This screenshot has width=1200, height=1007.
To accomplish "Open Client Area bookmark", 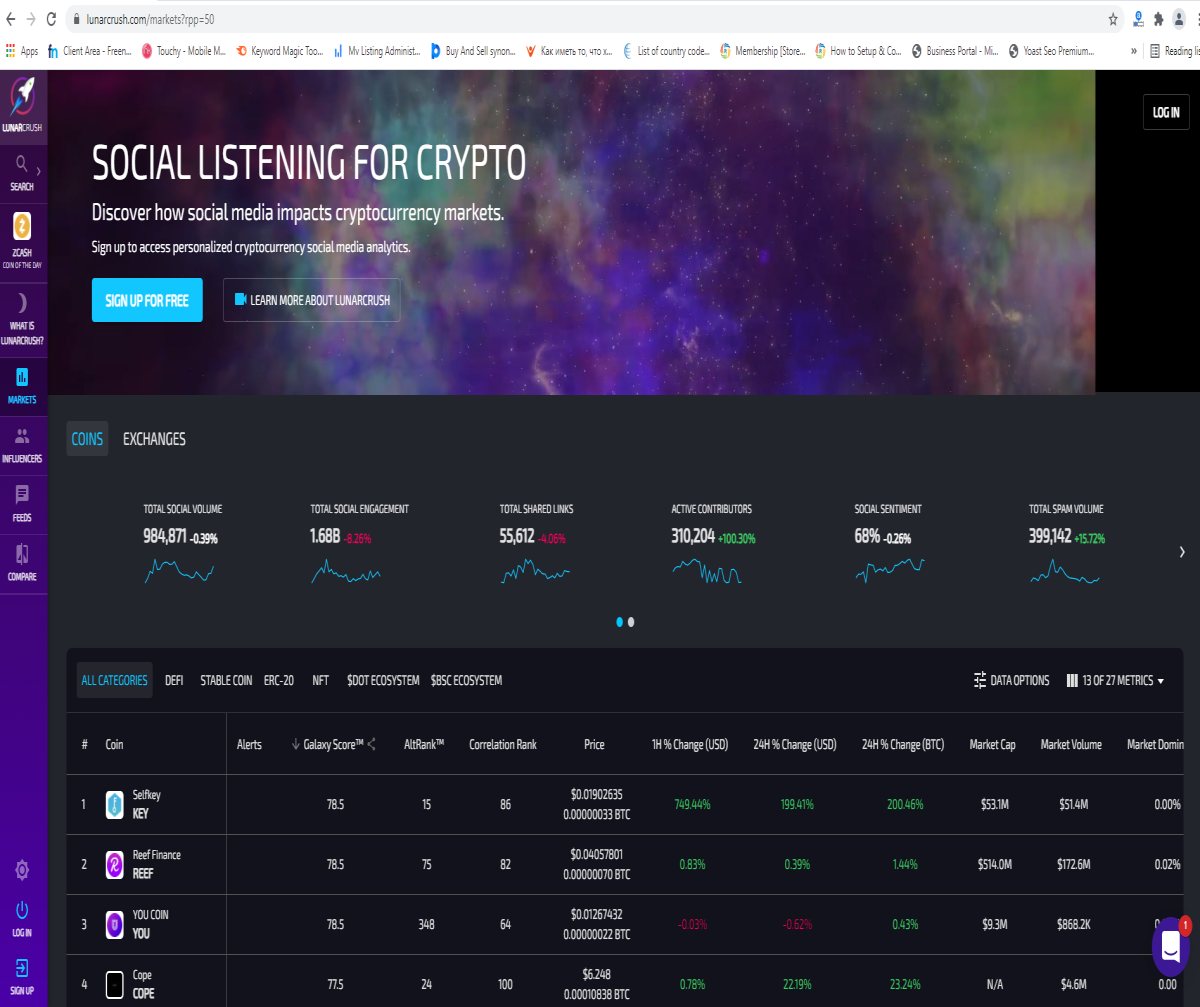I will click(90, 51).
